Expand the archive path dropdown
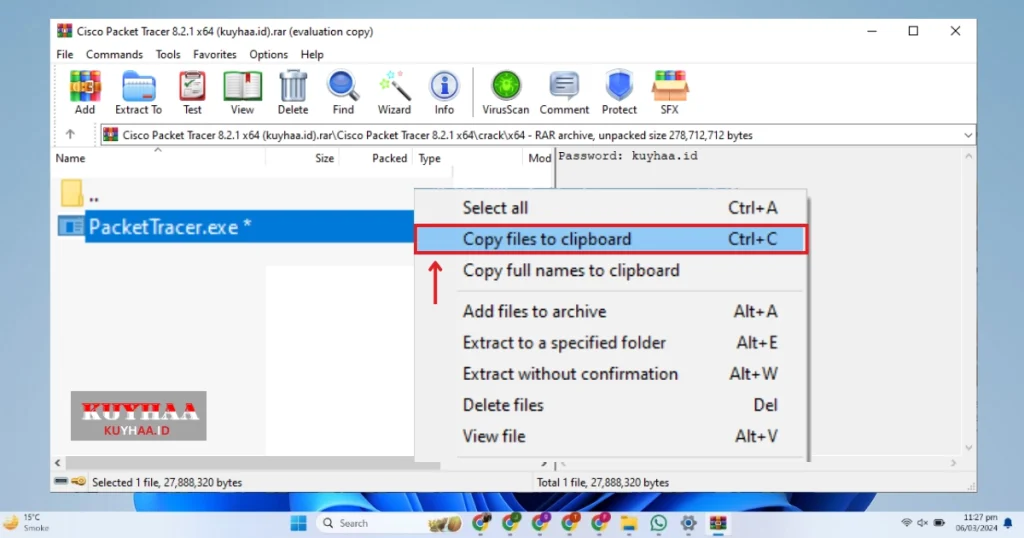This screenshot has width=1024, height=538. click(x=968, y=135)
